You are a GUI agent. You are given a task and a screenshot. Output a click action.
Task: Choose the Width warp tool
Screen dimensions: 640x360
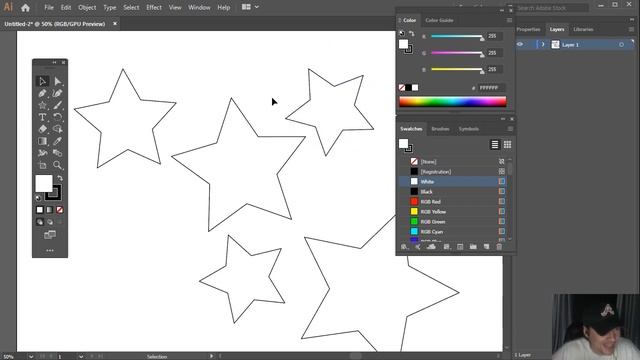(x=42, y=153)
